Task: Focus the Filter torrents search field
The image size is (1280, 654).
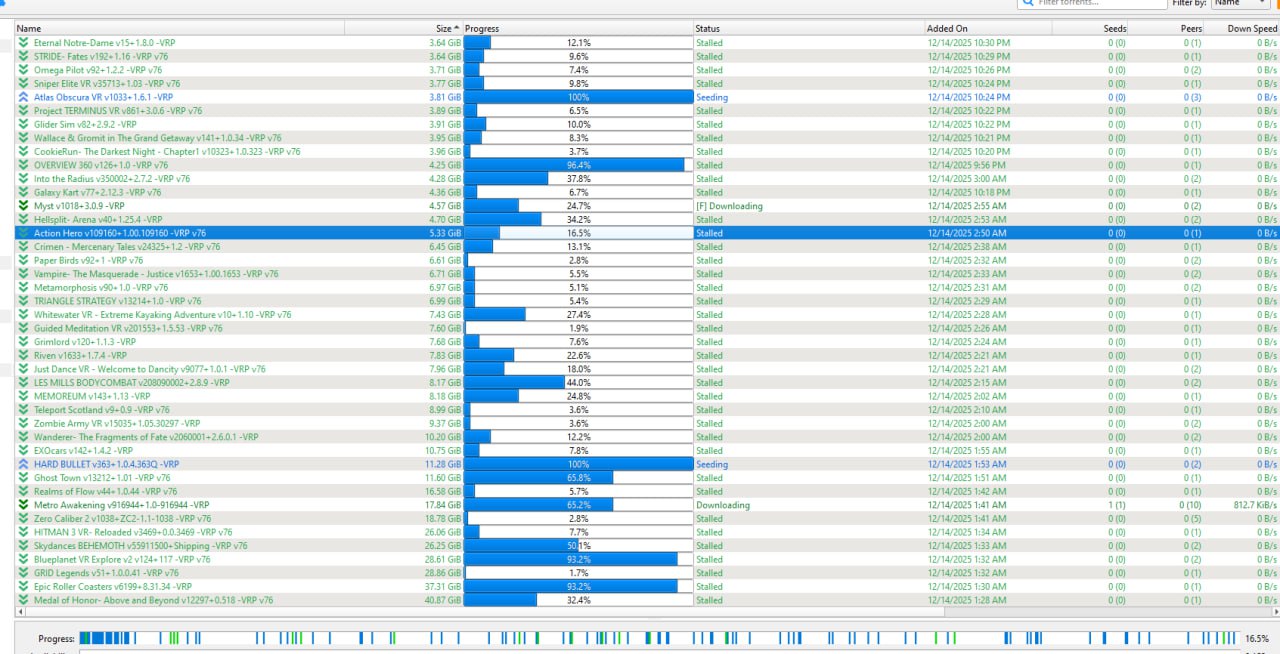Action: coord(1090,3)
